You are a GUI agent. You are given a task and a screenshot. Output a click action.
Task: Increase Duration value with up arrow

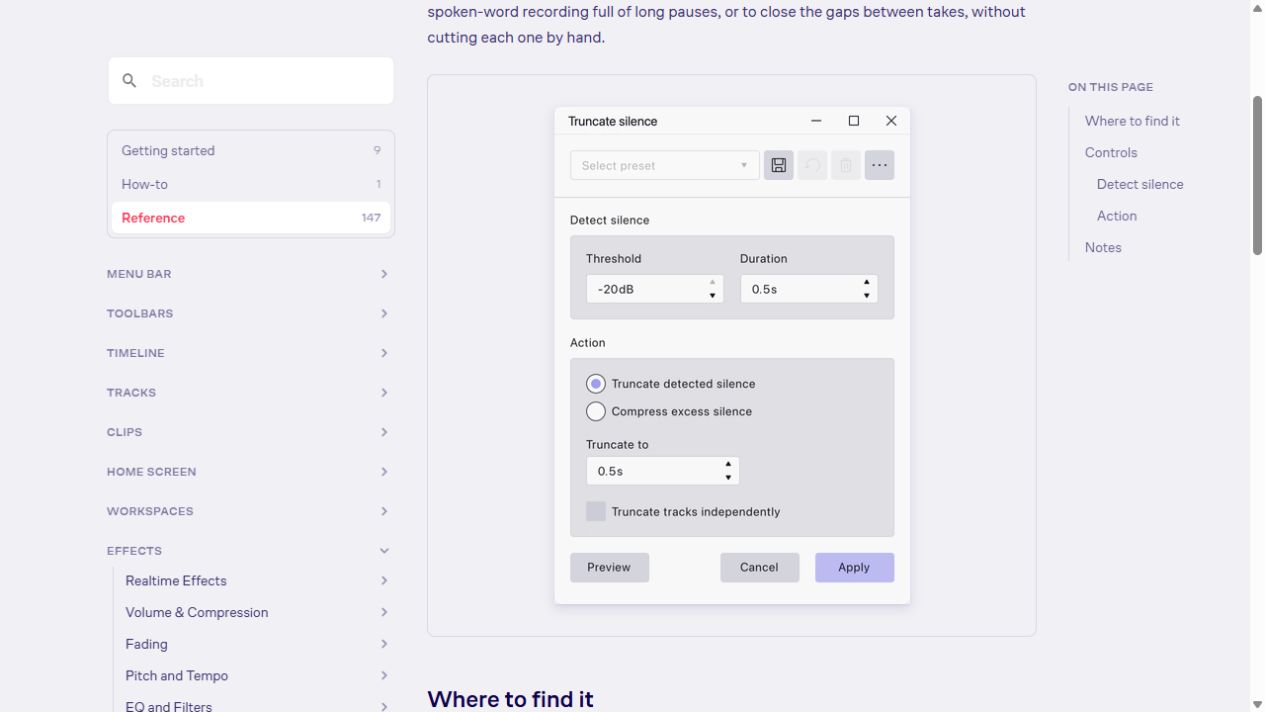click(866, 283)
